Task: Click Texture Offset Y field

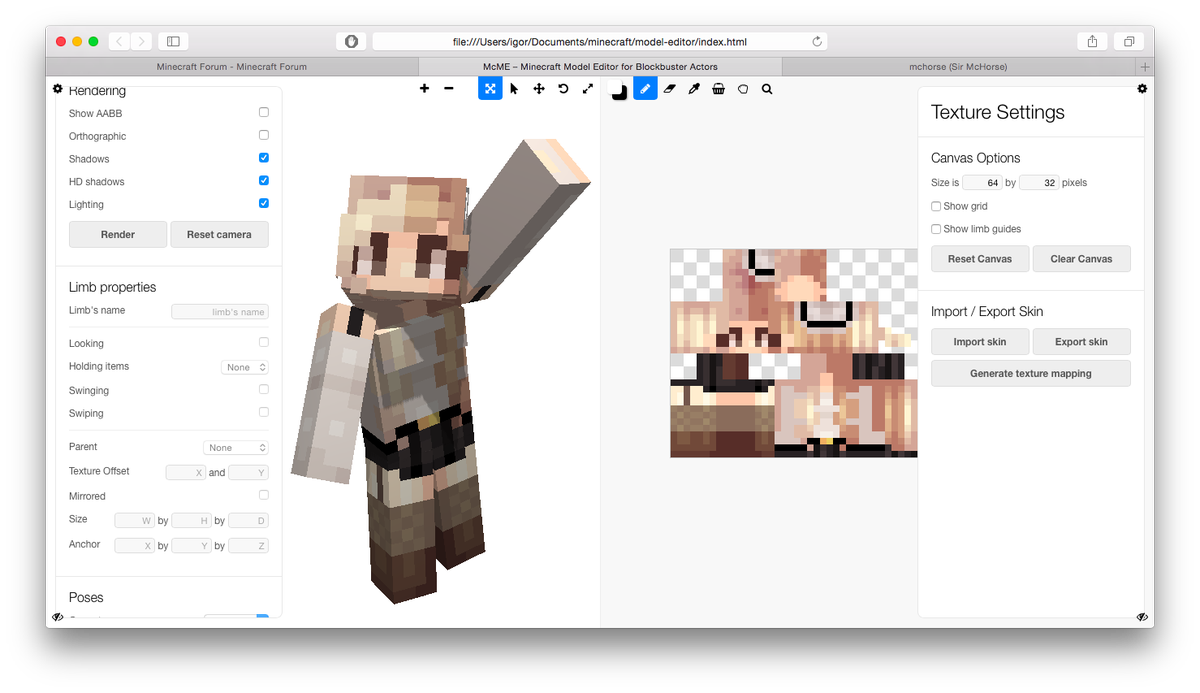Action: click(248, 472)
